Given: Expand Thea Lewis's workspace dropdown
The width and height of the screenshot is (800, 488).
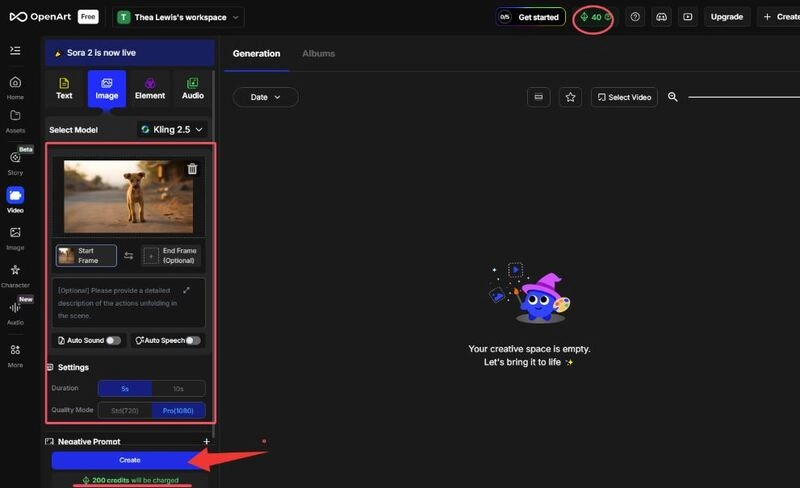Looking at the screenshot, I should 178,17.
